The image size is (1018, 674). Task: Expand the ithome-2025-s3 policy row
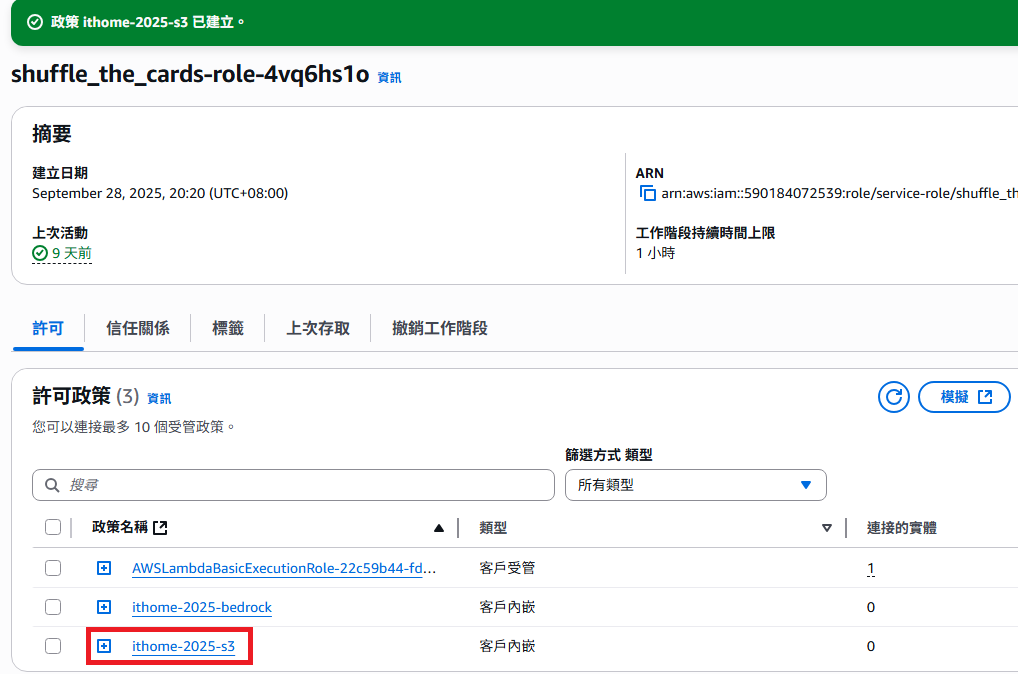(104, 646)
